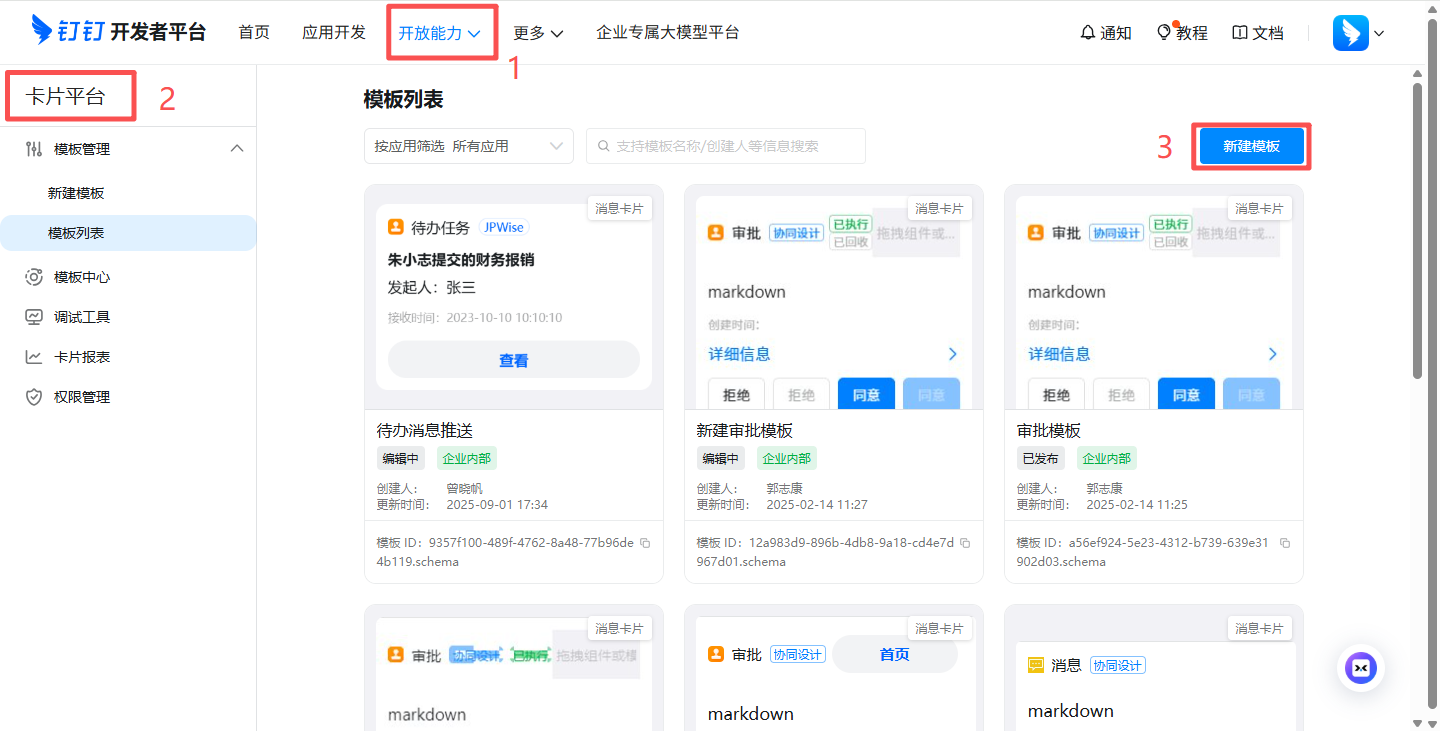The image size is (1440, 731).
Task: Select 新建模板 in the sidebar
Action: pyautogui.click(x=76, y=193)
